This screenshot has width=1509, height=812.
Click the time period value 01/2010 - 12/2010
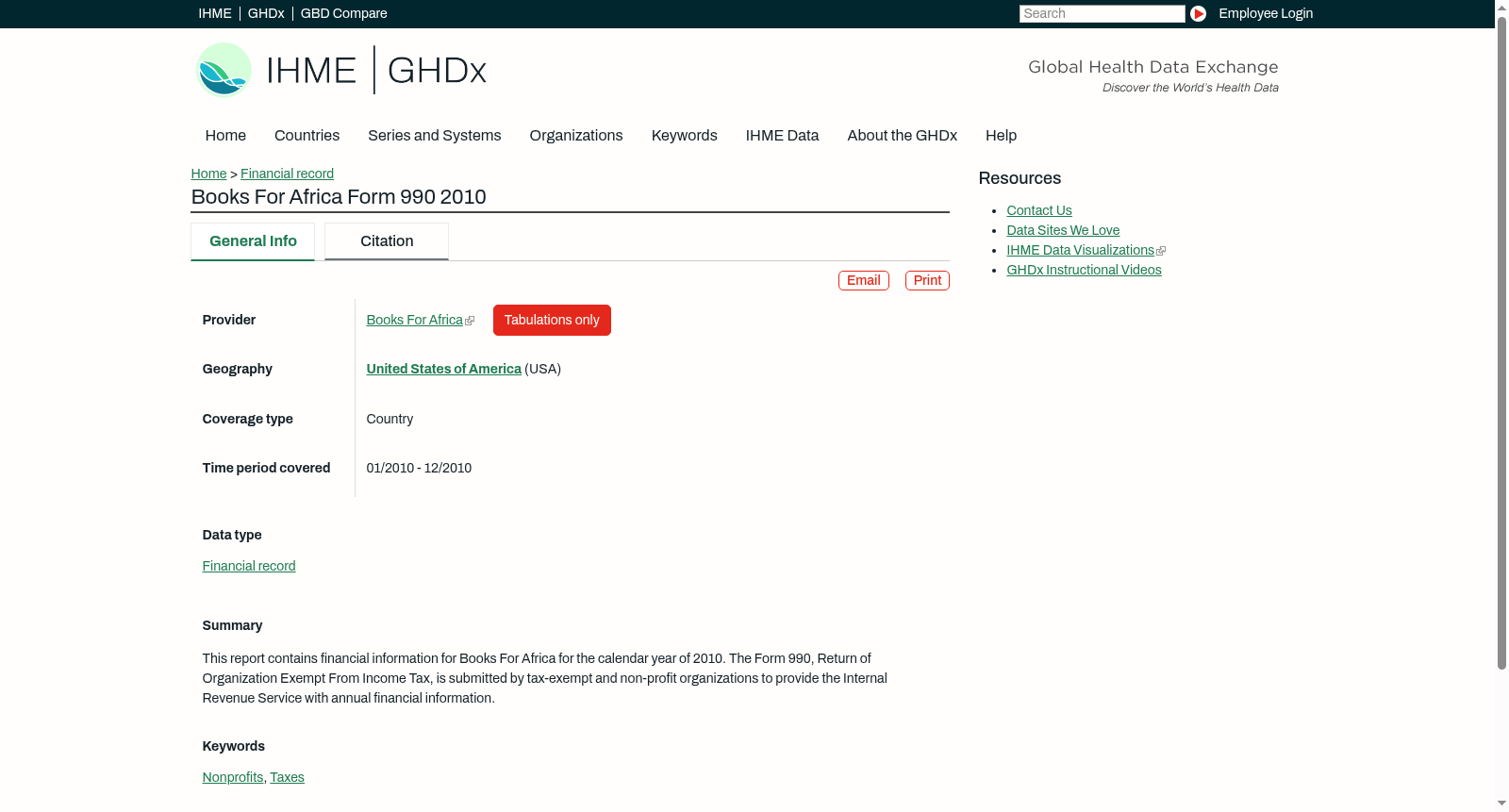coord(419,468)
